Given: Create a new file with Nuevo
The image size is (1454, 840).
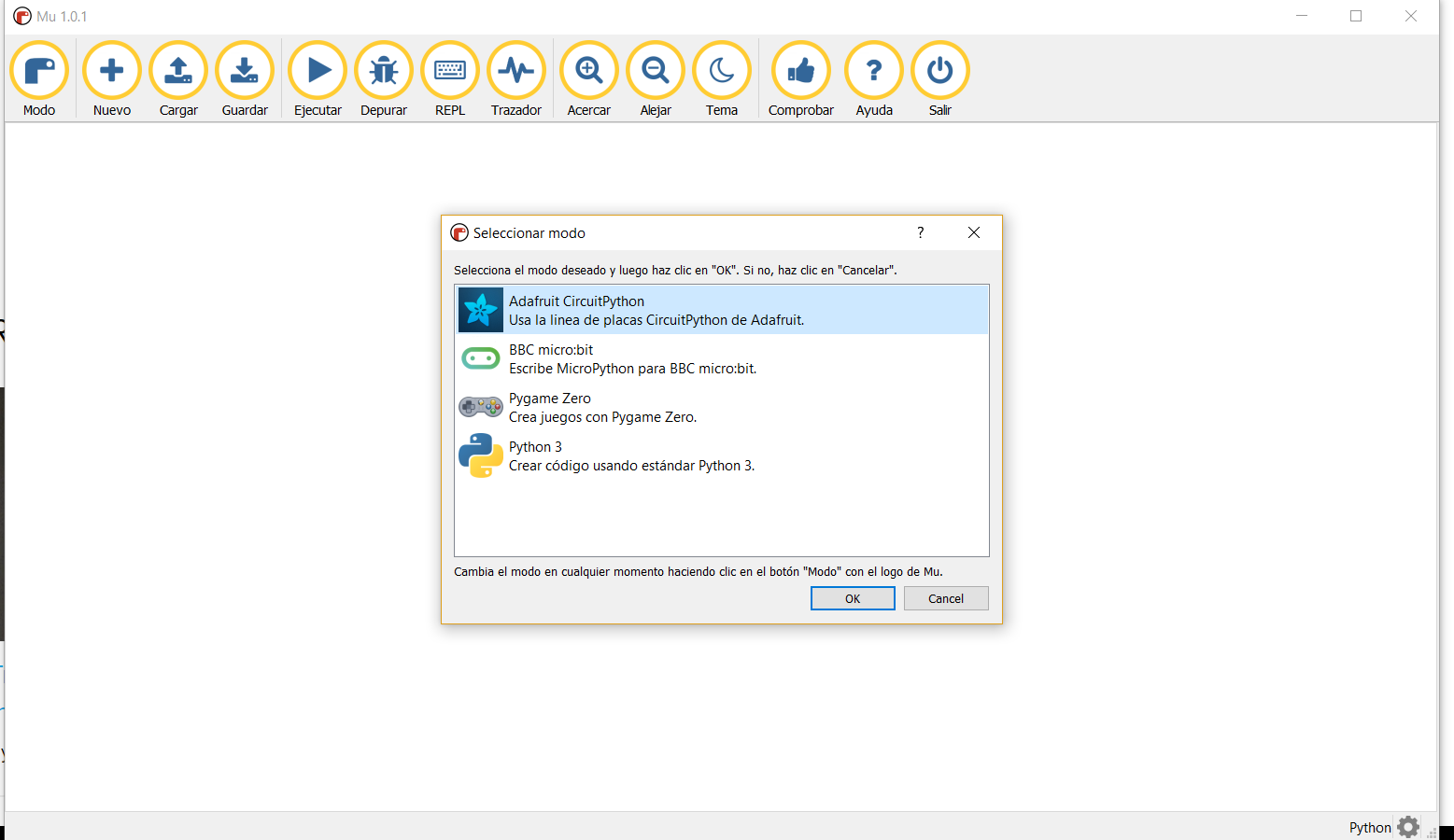Looking at the screenshot, I should click(x=112, y=79).
